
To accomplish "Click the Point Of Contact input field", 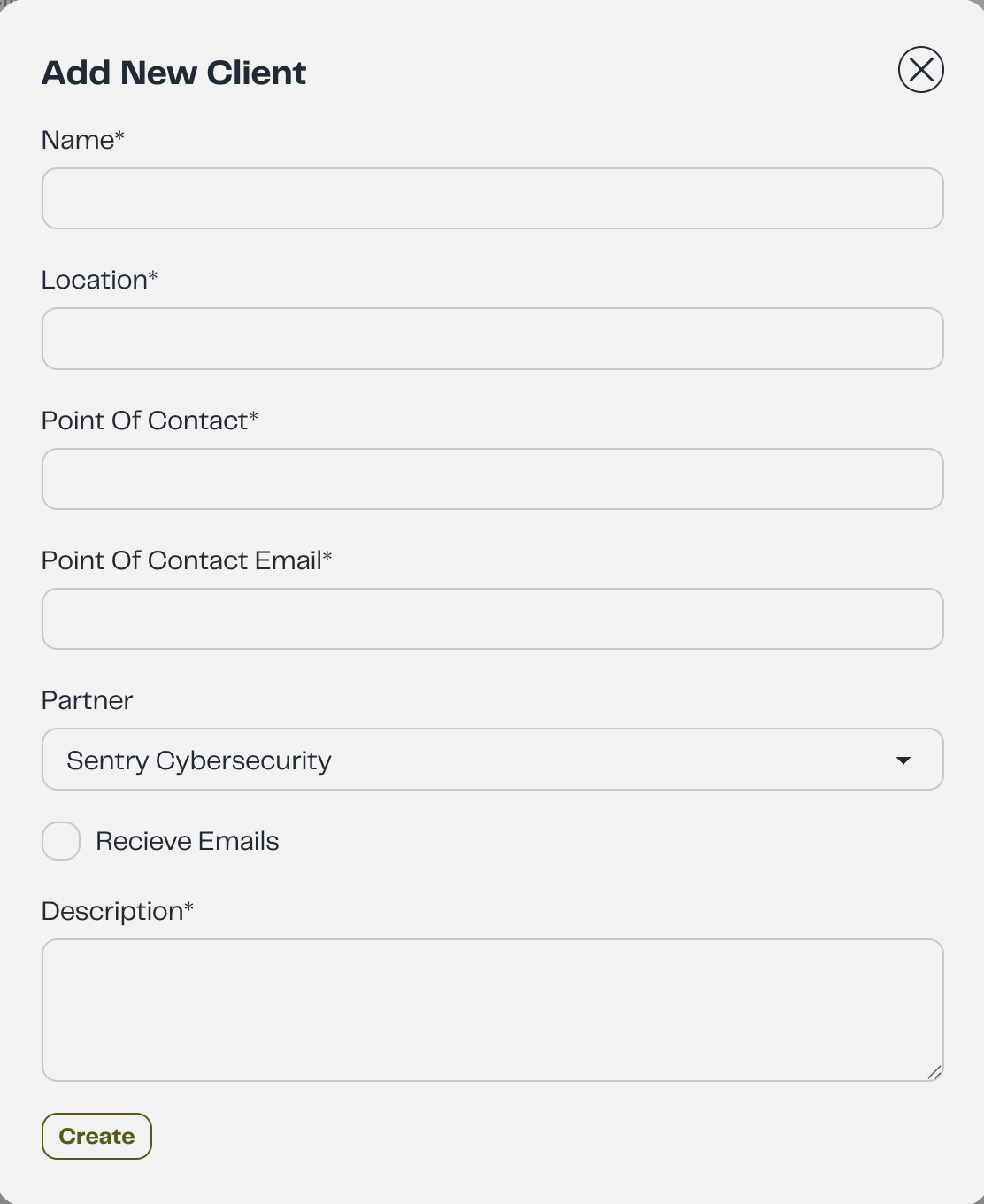I will click(x=492, y=478).
